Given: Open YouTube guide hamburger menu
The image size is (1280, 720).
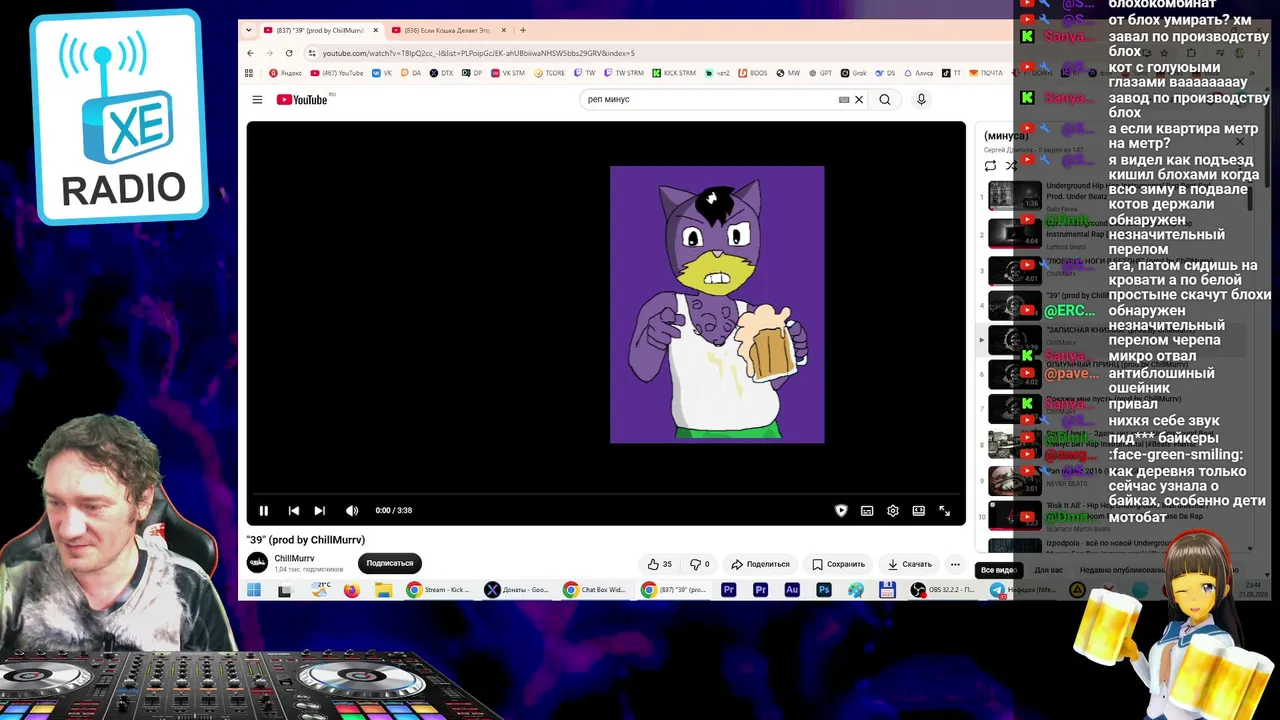Looking at the screenshot, I should pyautogui.click(x=257, y=99).
